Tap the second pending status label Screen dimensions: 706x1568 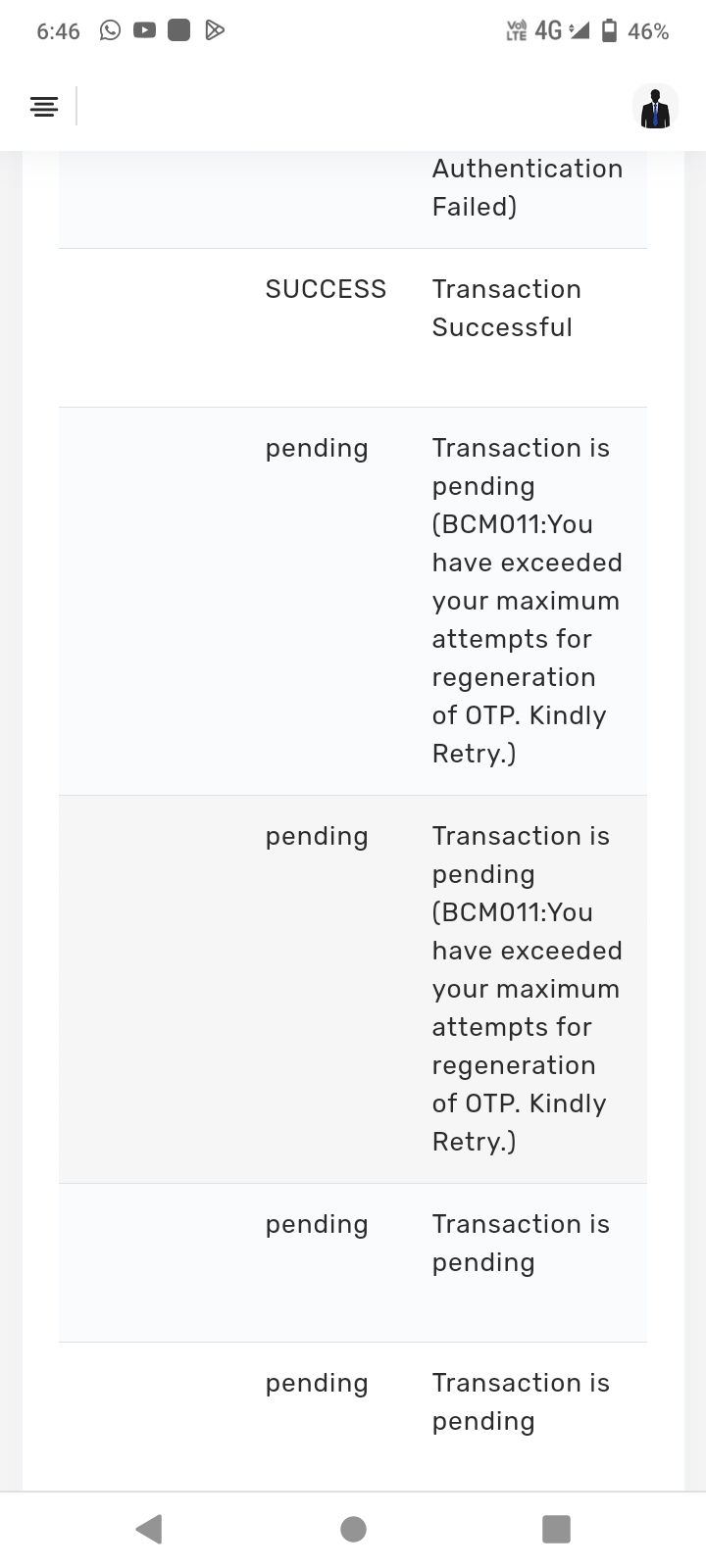click(x=317, y=836)
